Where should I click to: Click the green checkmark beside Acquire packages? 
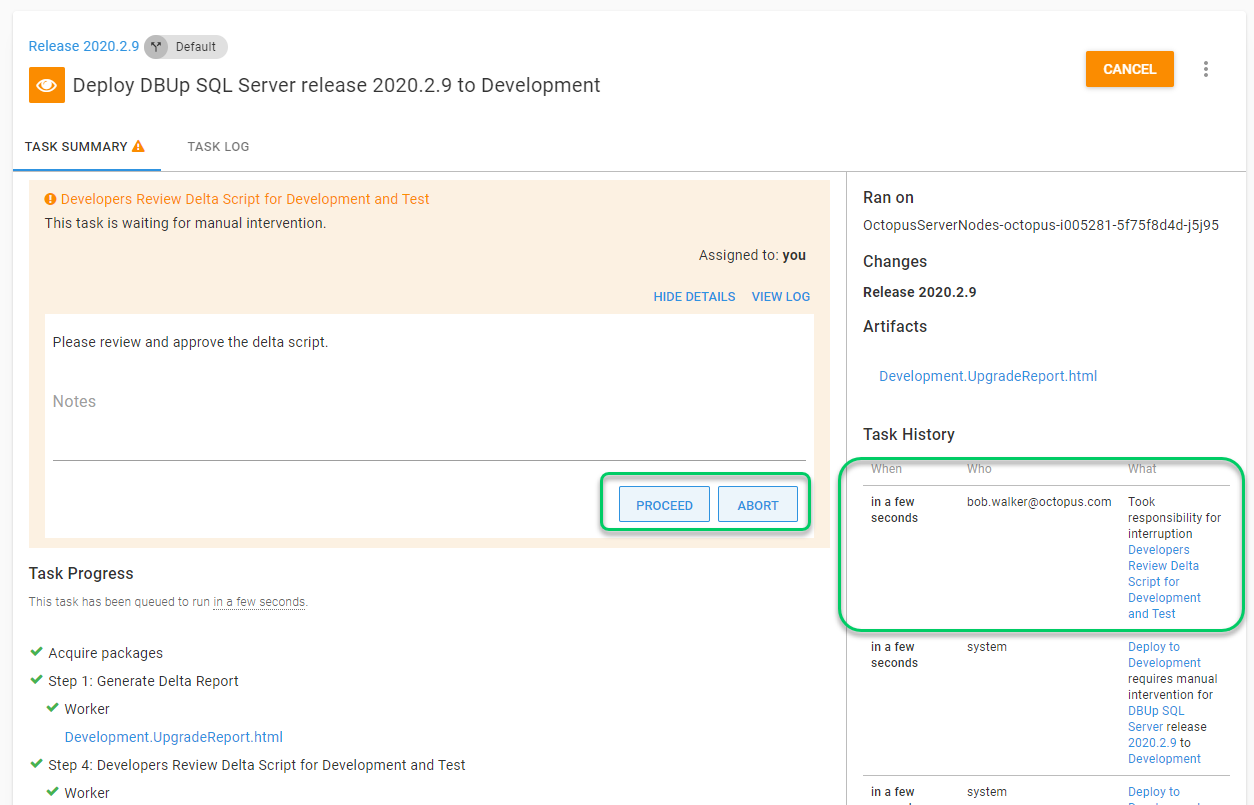(37, 653)
